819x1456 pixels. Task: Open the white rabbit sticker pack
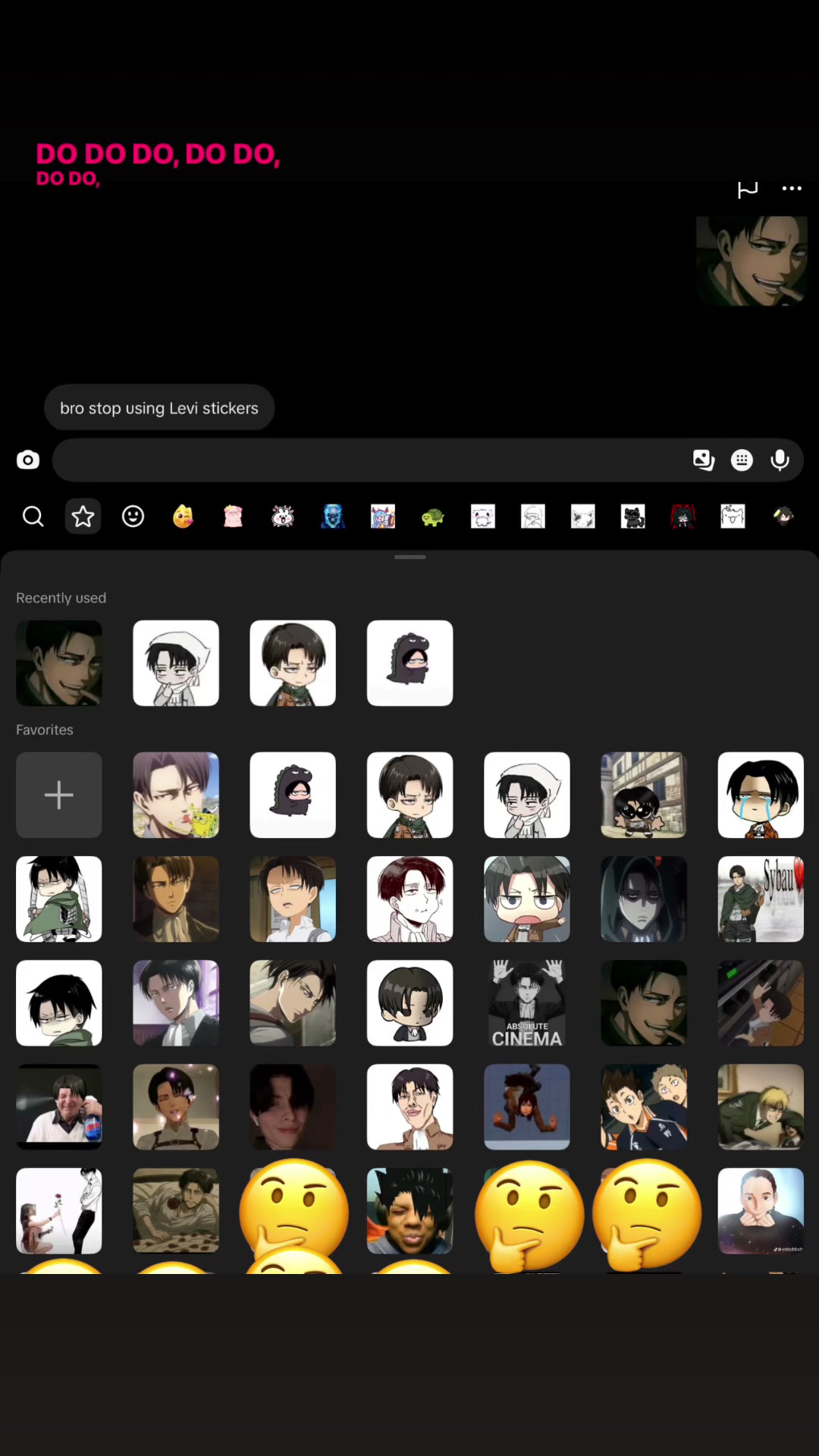pyautogui.click(x=283, y=516)
